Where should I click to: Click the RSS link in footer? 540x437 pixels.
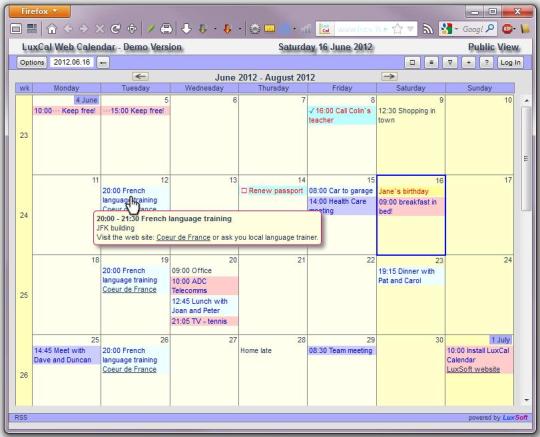pyautogui.click(x=21, y=417)
